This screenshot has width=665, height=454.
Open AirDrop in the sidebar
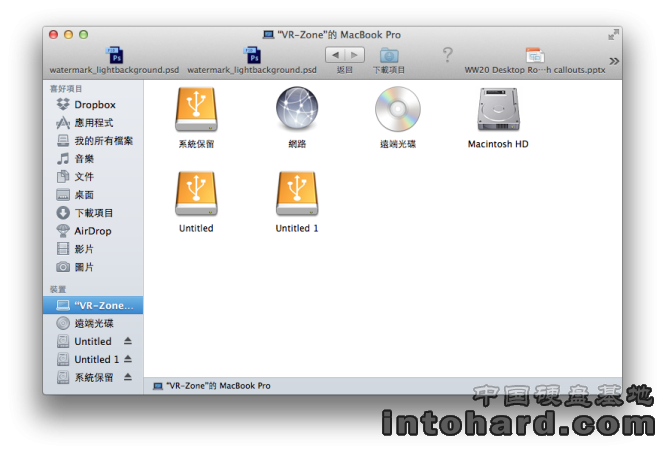coord(93,231)
